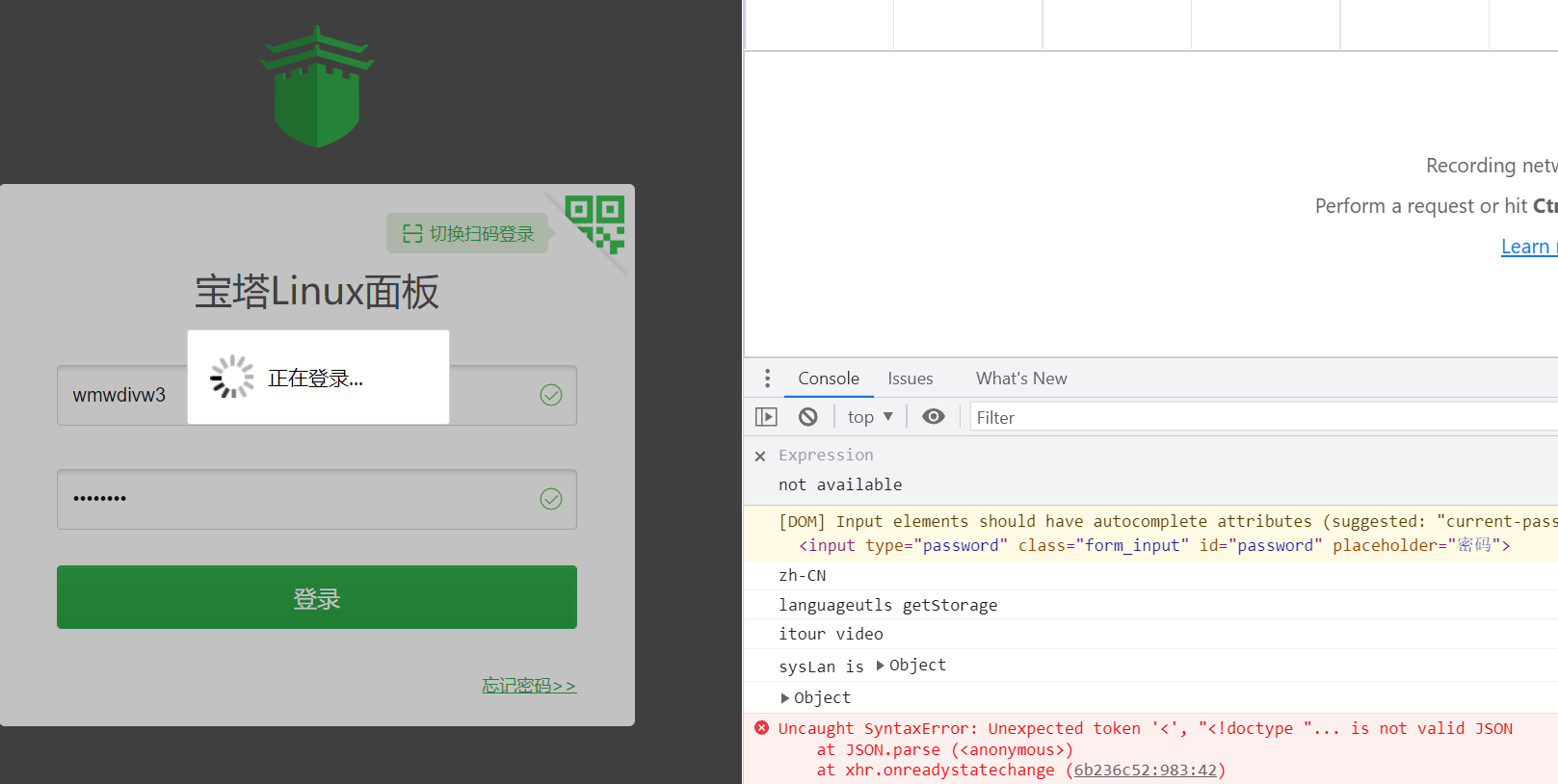
Task: Click the username validation checkmark icon
Action: (551, 395)
